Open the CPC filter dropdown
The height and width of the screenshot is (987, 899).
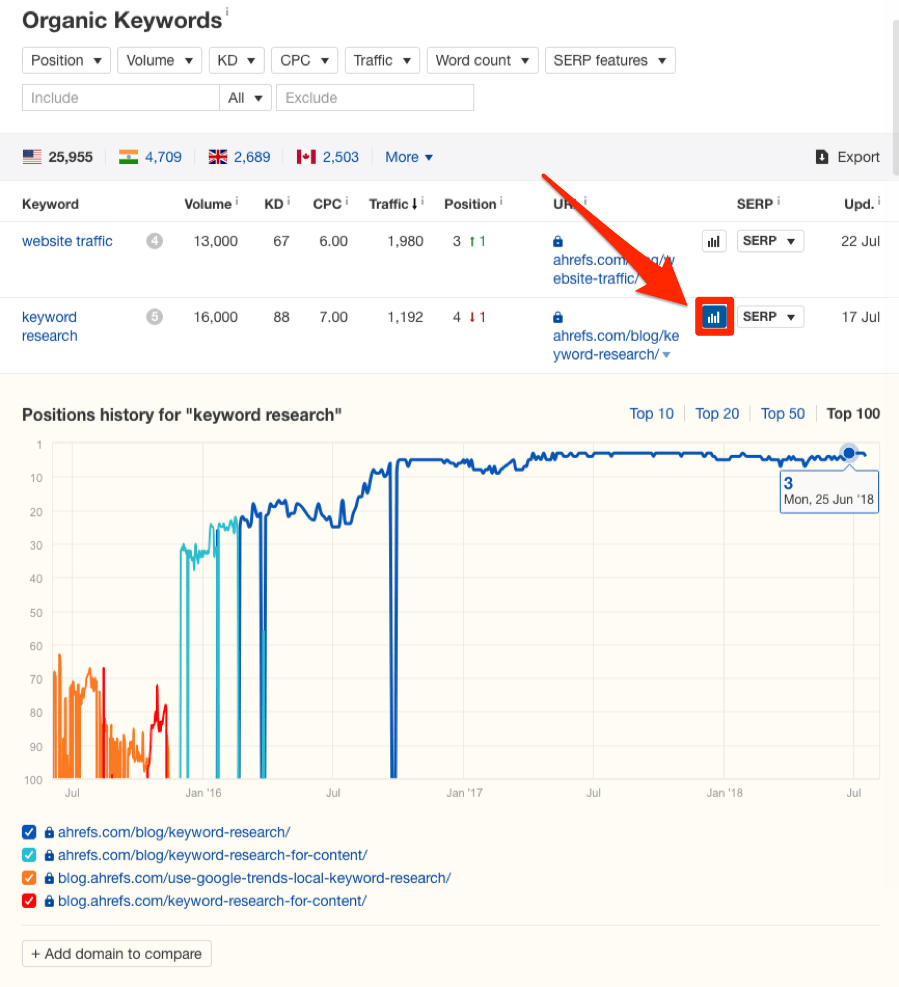(x=305, y=60)
